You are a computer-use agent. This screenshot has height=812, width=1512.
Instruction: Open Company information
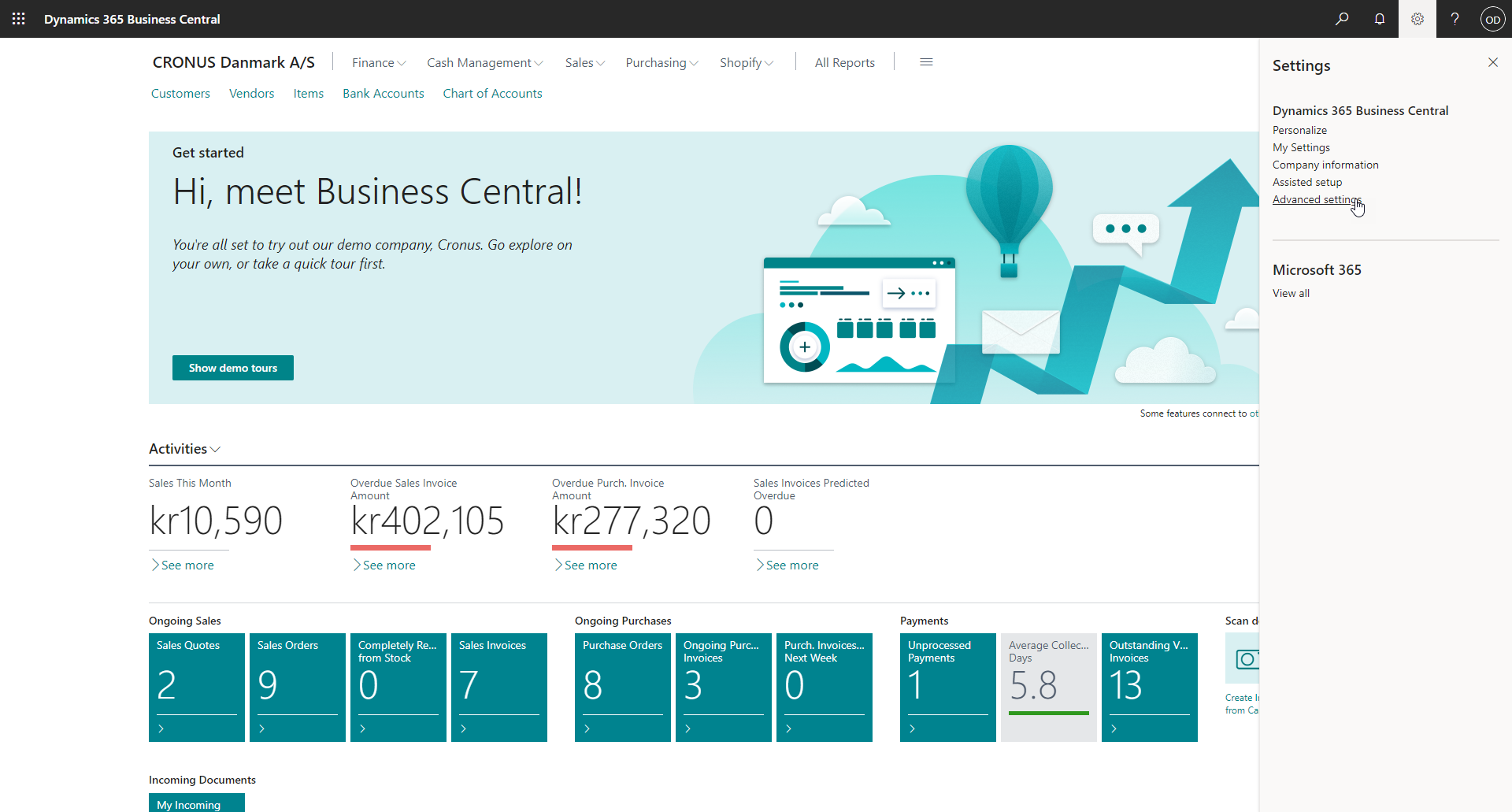(x=1325, y=165)
